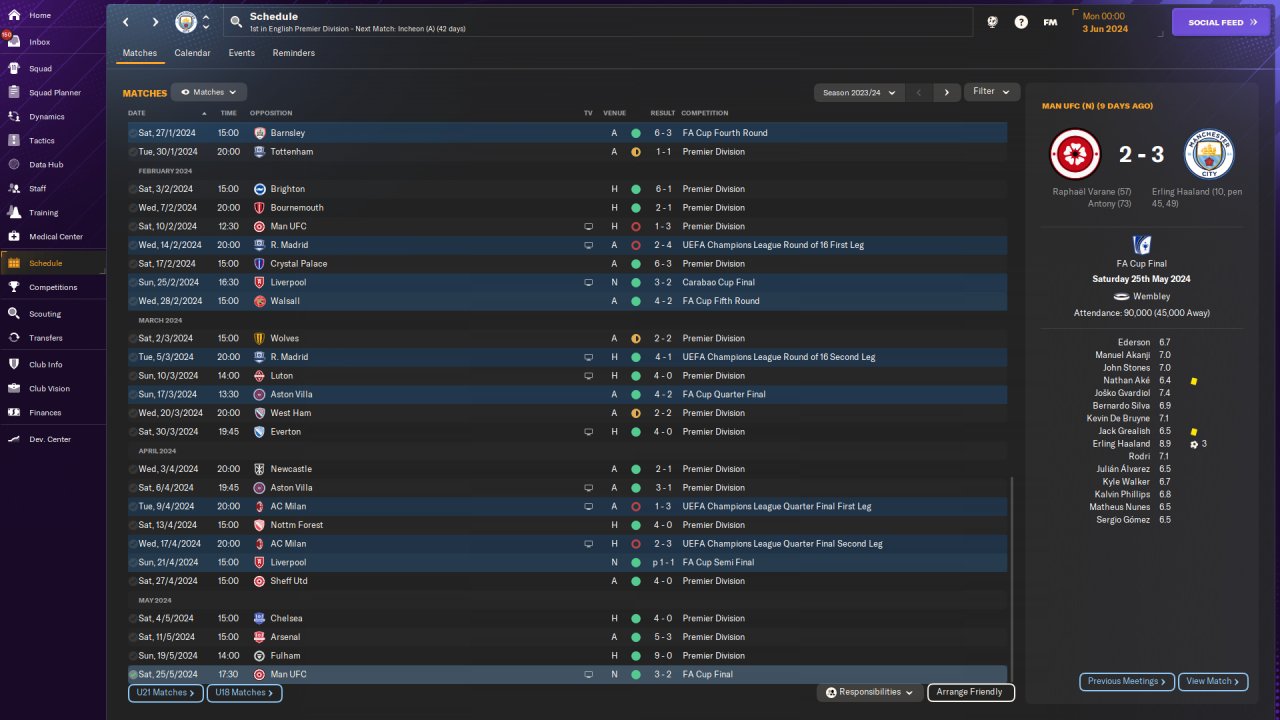Click the search magnifier icon
This screenshot has height=720, width=1280.
coord(235,22)
